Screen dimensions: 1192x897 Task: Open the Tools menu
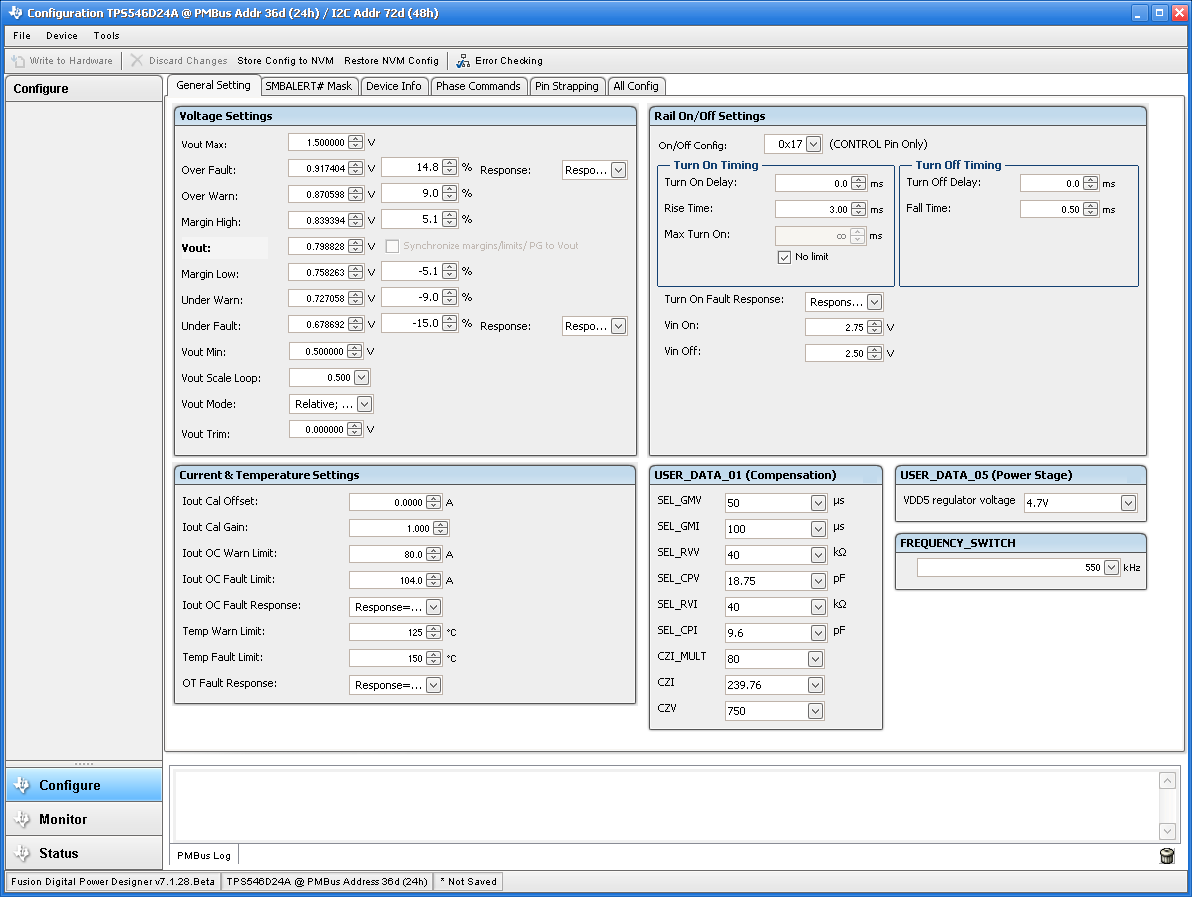106,36
